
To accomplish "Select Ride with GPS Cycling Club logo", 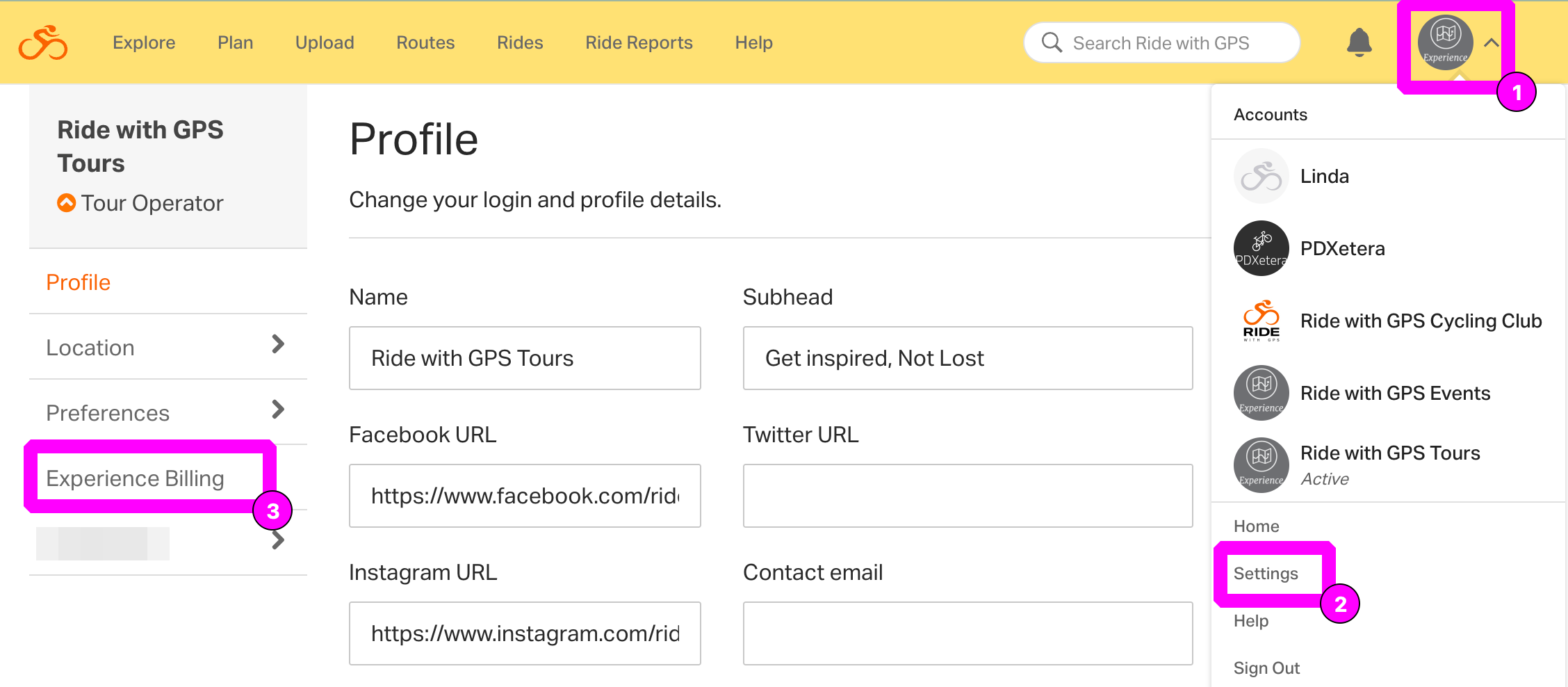I will point(1261,321).
